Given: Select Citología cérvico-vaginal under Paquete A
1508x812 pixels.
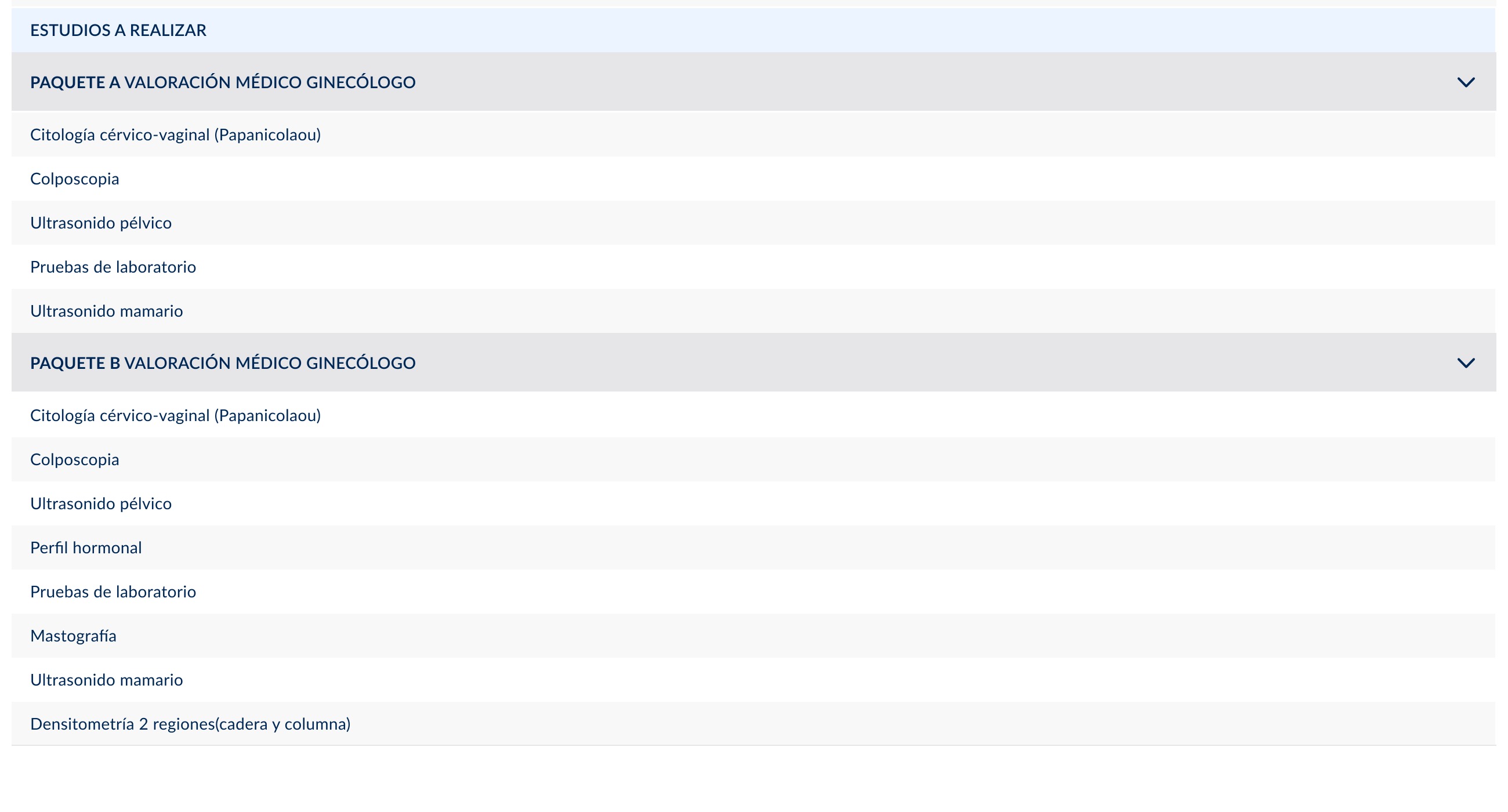Looking at the screenshot, I should point(753,135).
